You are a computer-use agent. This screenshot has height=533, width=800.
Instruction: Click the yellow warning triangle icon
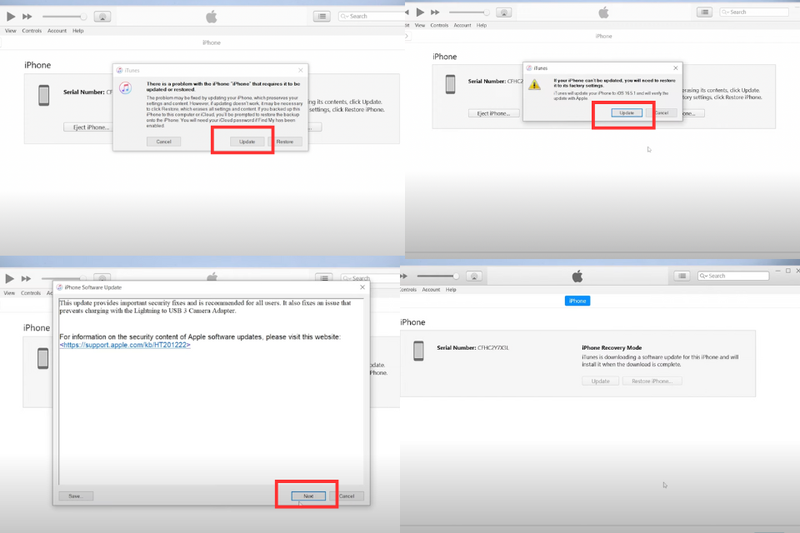coord(534,85)
